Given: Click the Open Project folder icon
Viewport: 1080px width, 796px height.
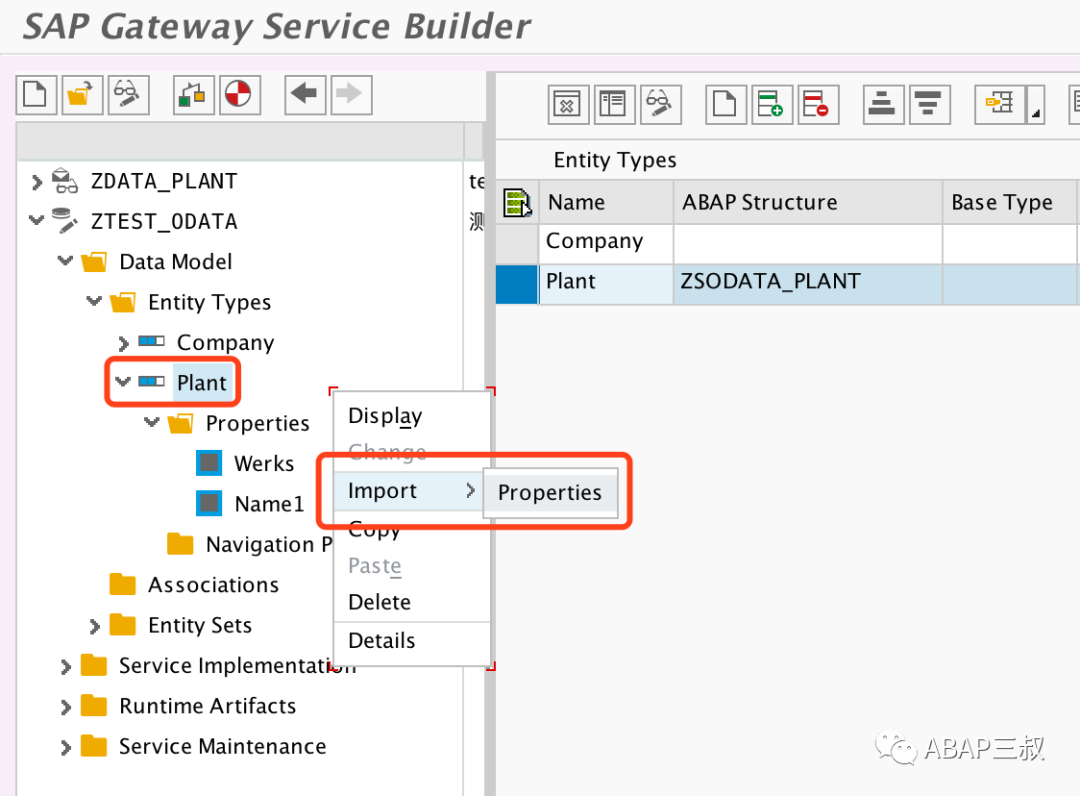Looking at the screenshot, I should coord(81,94).
